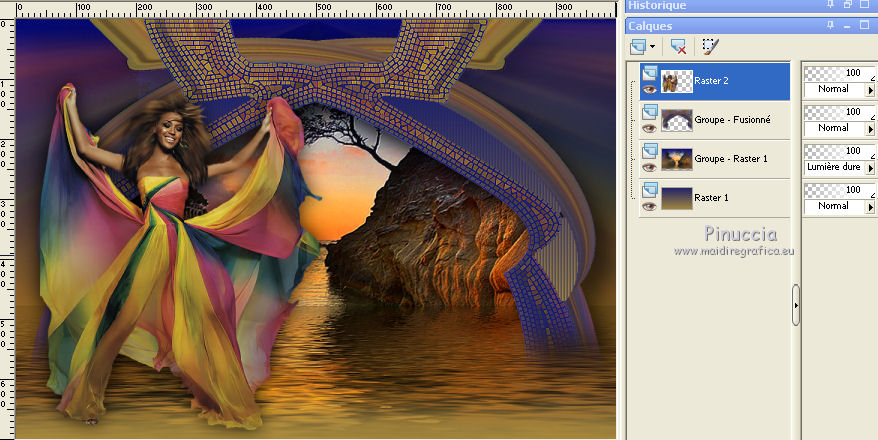Image resolution: width=878 pixels, height=440 pixels.
Task: Click the Normal blend mode field of Raster 2
Action: tap(834, 90)
